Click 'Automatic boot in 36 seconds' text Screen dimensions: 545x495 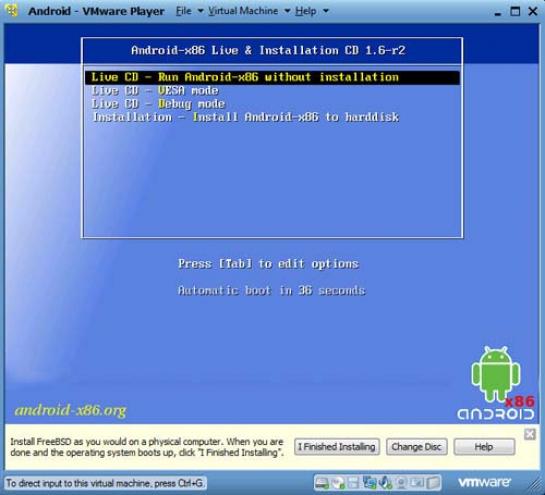(x=271, y=290)
